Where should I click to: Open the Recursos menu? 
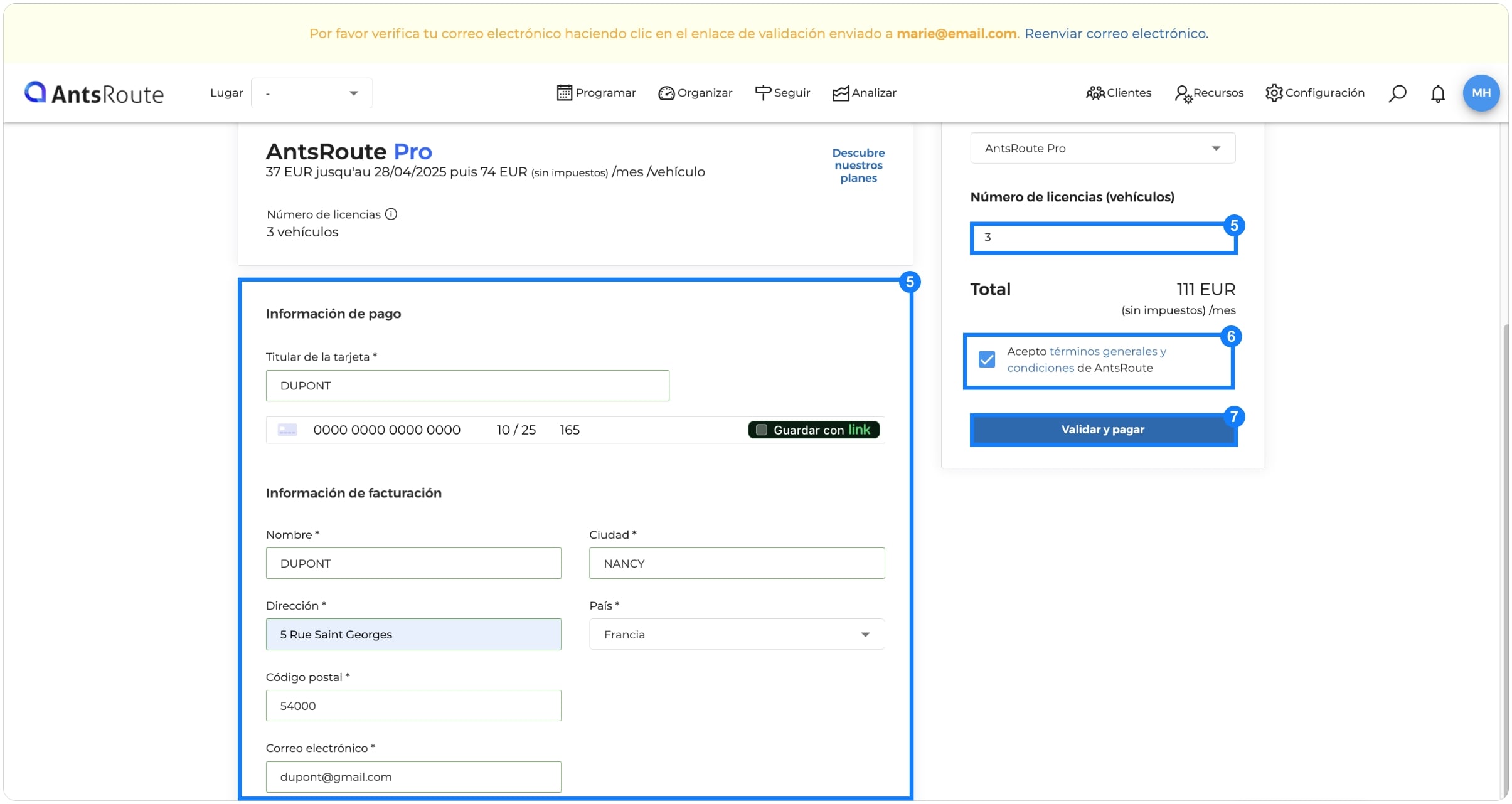click(1209, 93)
